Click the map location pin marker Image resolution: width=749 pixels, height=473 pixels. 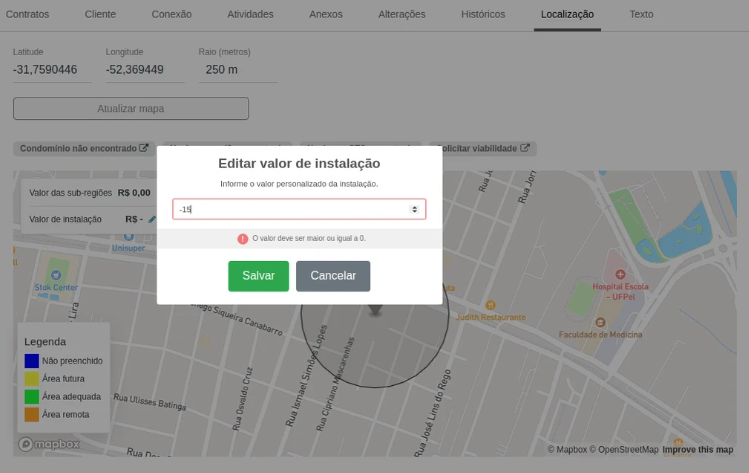375,310
